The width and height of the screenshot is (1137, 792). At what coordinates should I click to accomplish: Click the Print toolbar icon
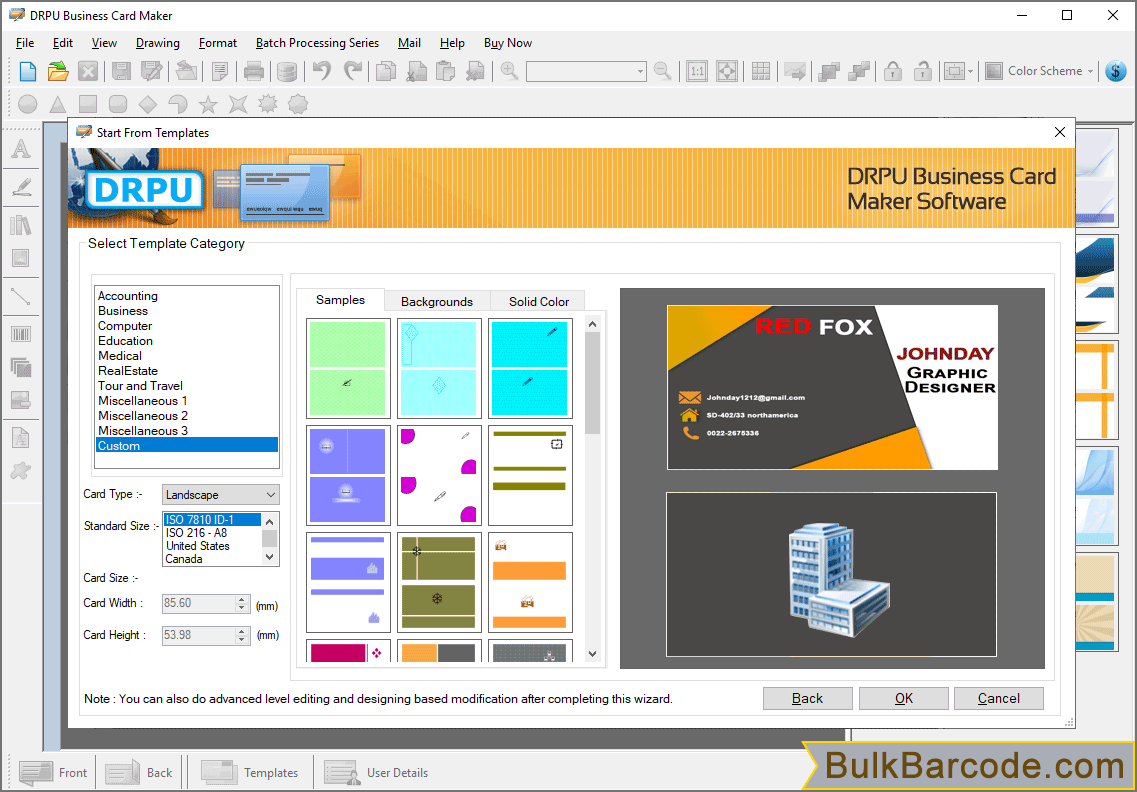(253, 71)
